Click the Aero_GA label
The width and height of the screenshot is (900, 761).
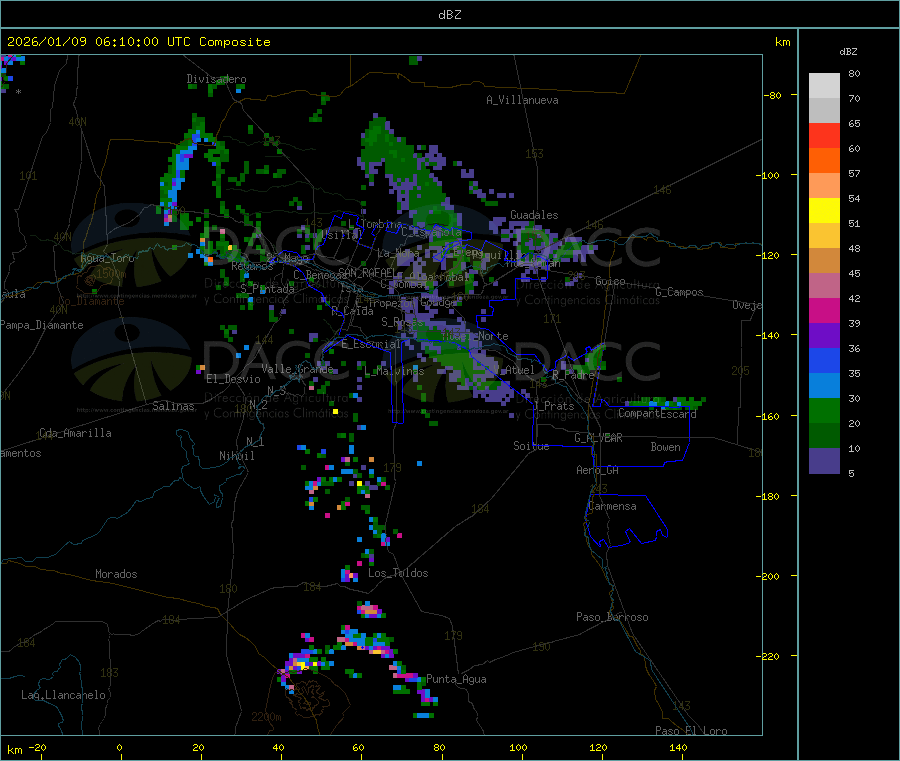pyautogui.click(x=598, y=470)
